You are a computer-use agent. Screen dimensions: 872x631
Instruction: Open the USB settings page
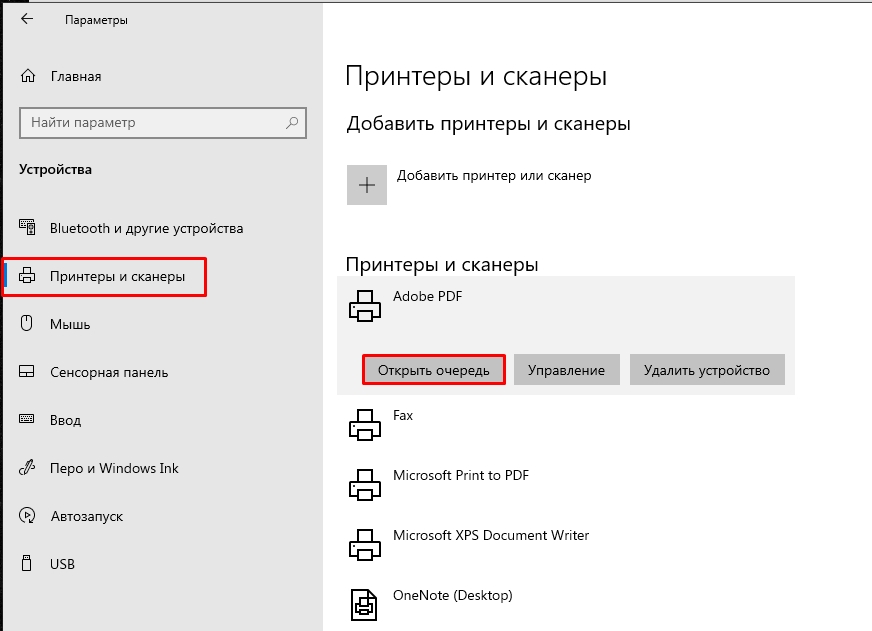(62, 564)
